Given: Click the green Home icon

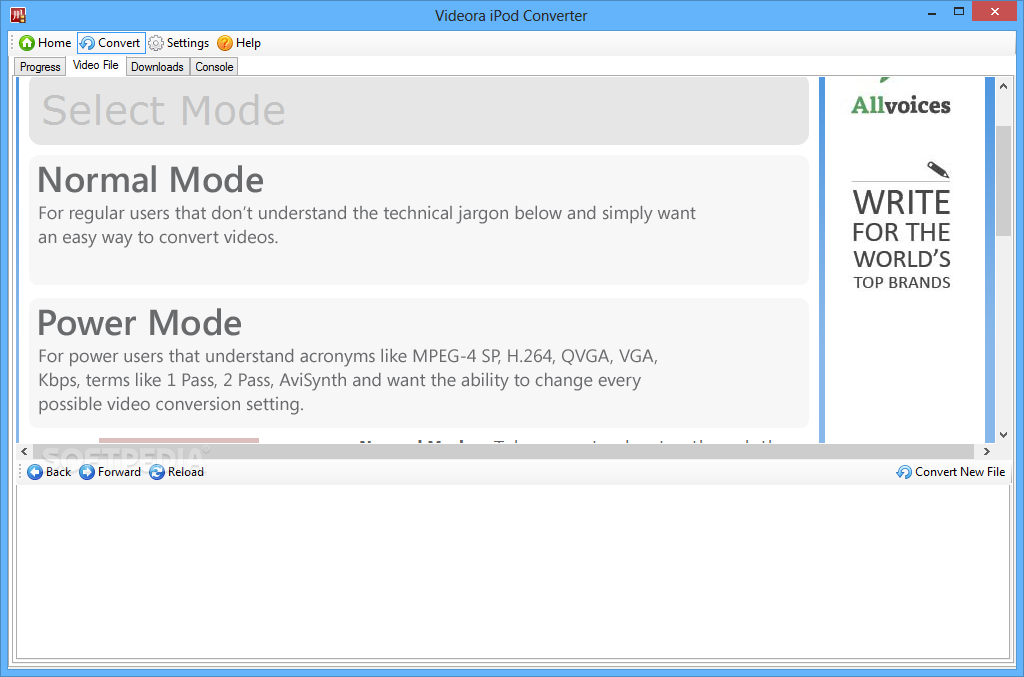Looking at the screenshot, I should click(x=27, y=43).
